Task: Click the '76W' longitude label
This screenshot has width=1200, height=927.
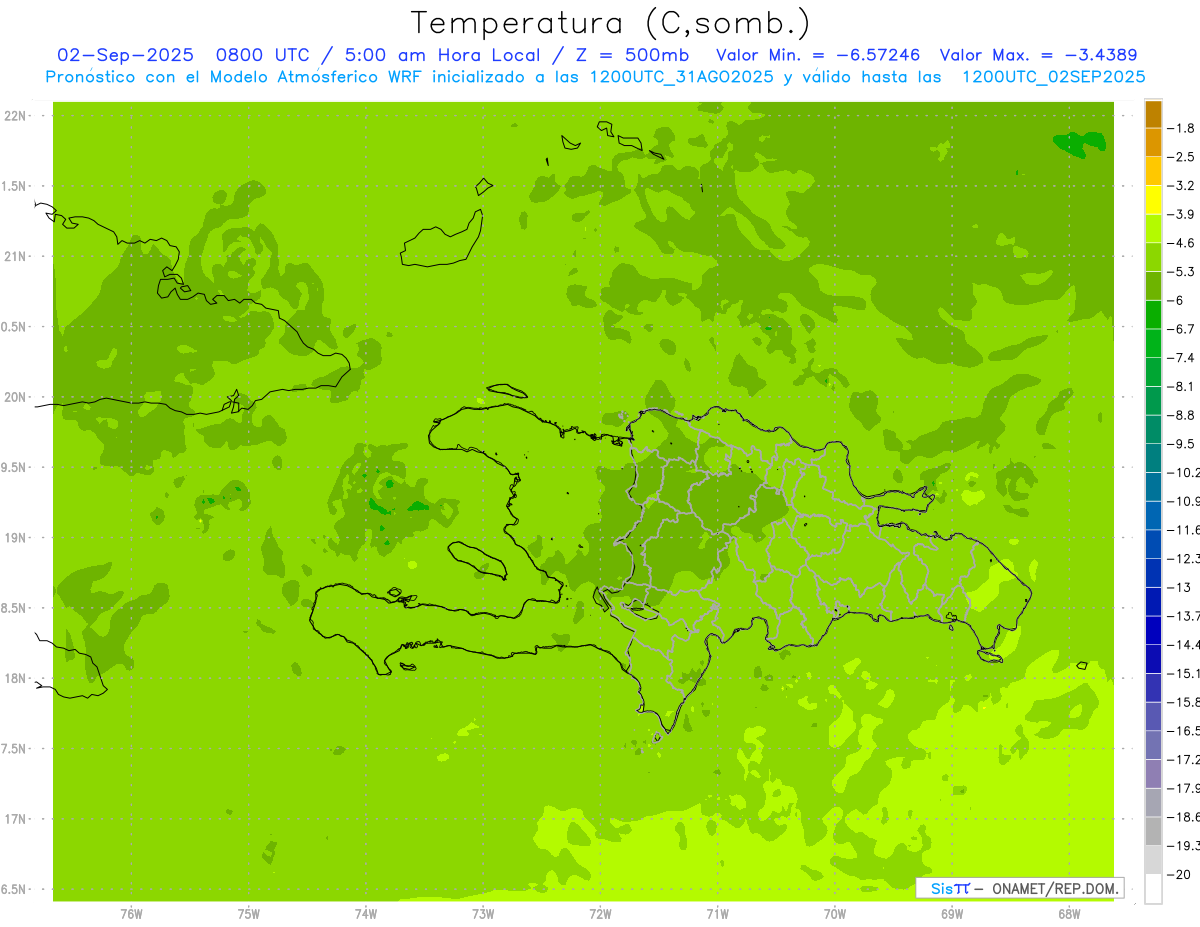Action: click(x=131, y=914)
